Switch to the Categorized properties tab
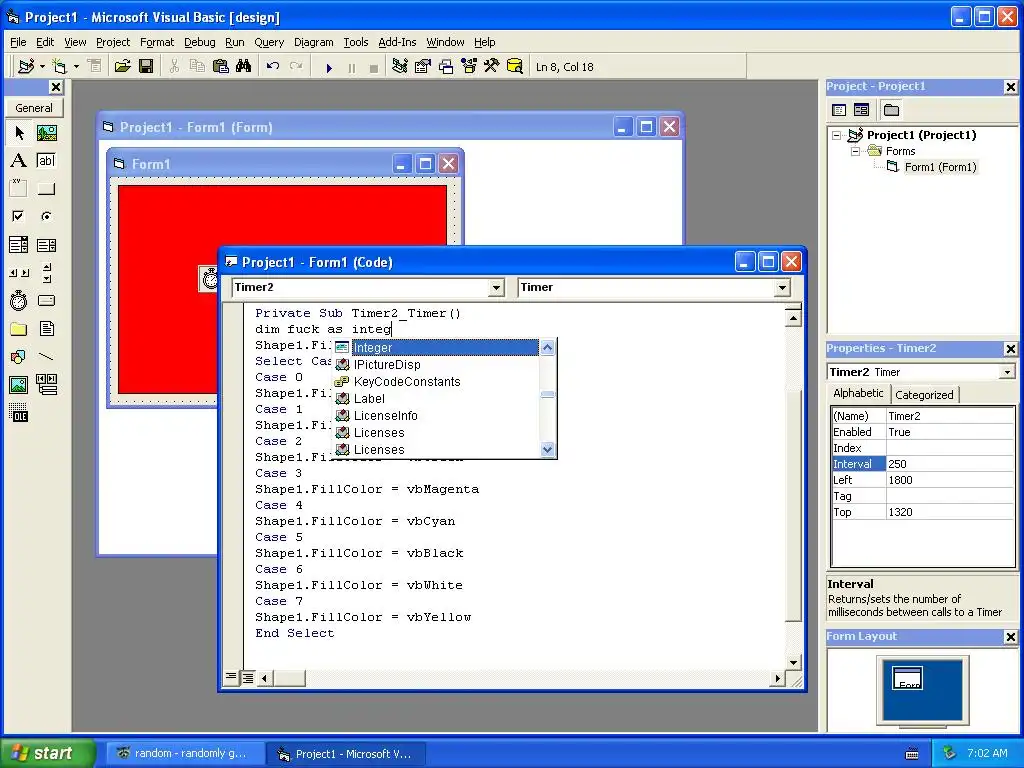This screenshot has width=1024, height=768. click(924, 394)
